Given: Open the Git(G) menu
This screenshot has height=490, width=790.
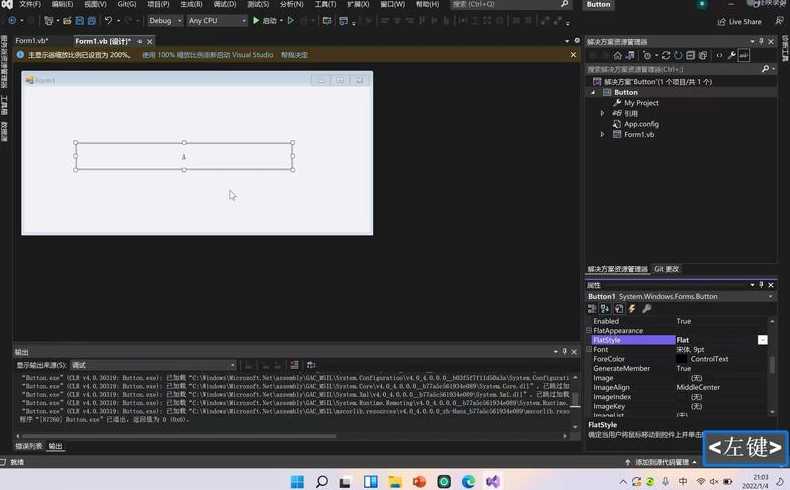Looking at the screenshot, I should click(x=126, y=4).
